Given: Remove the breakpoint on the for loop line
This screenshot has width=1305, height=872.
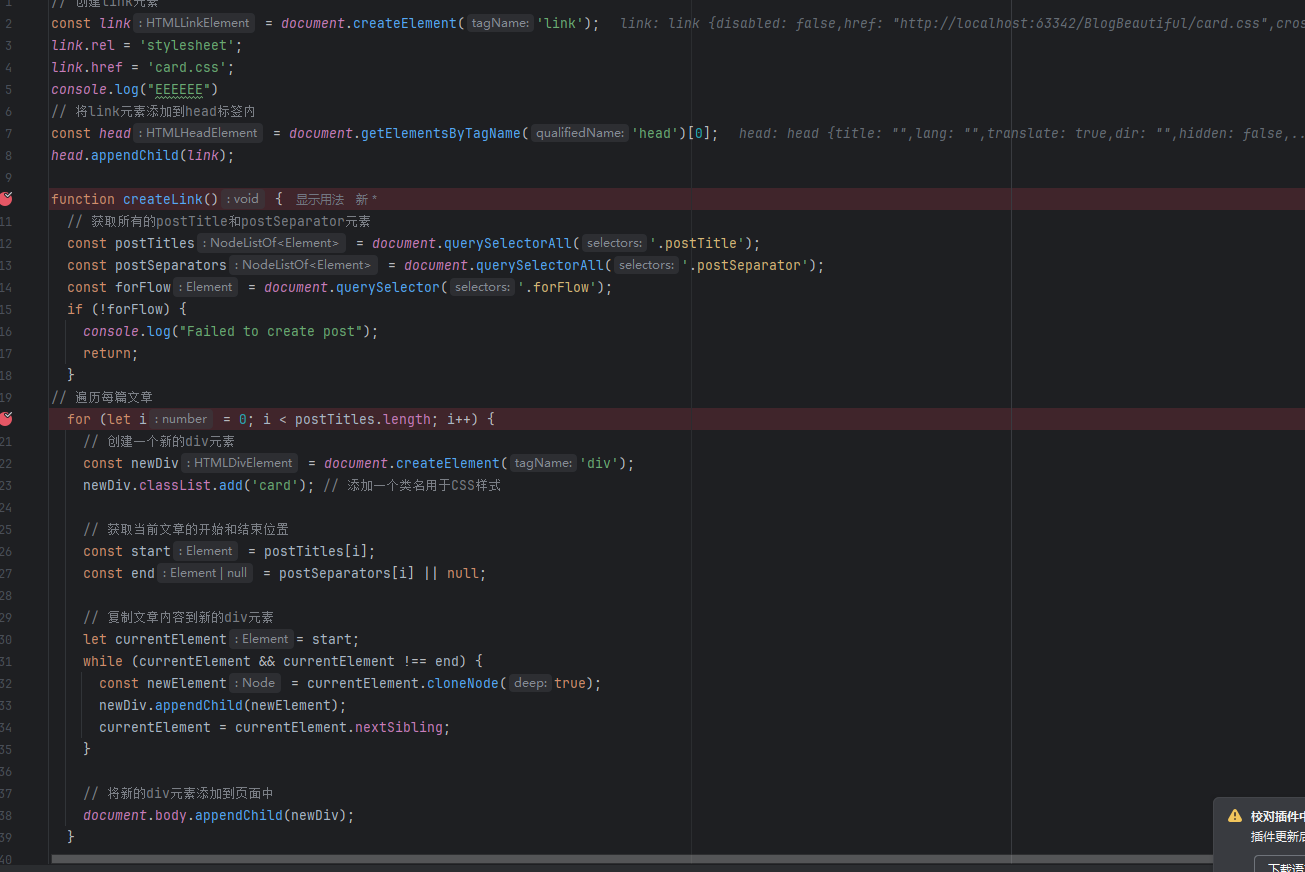Looking at the screenshot, I should click(x=6, y=419).
